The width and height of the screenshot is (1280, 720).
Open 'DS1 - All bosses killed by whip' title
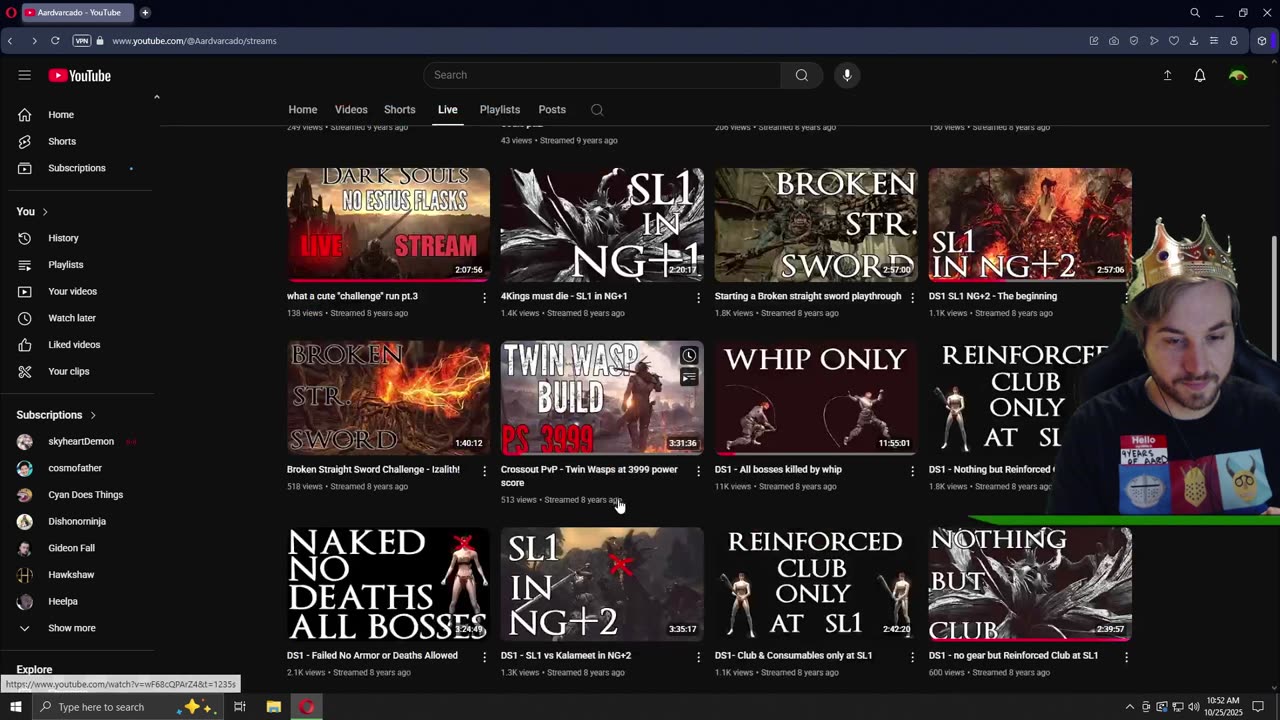pos(778,469)
